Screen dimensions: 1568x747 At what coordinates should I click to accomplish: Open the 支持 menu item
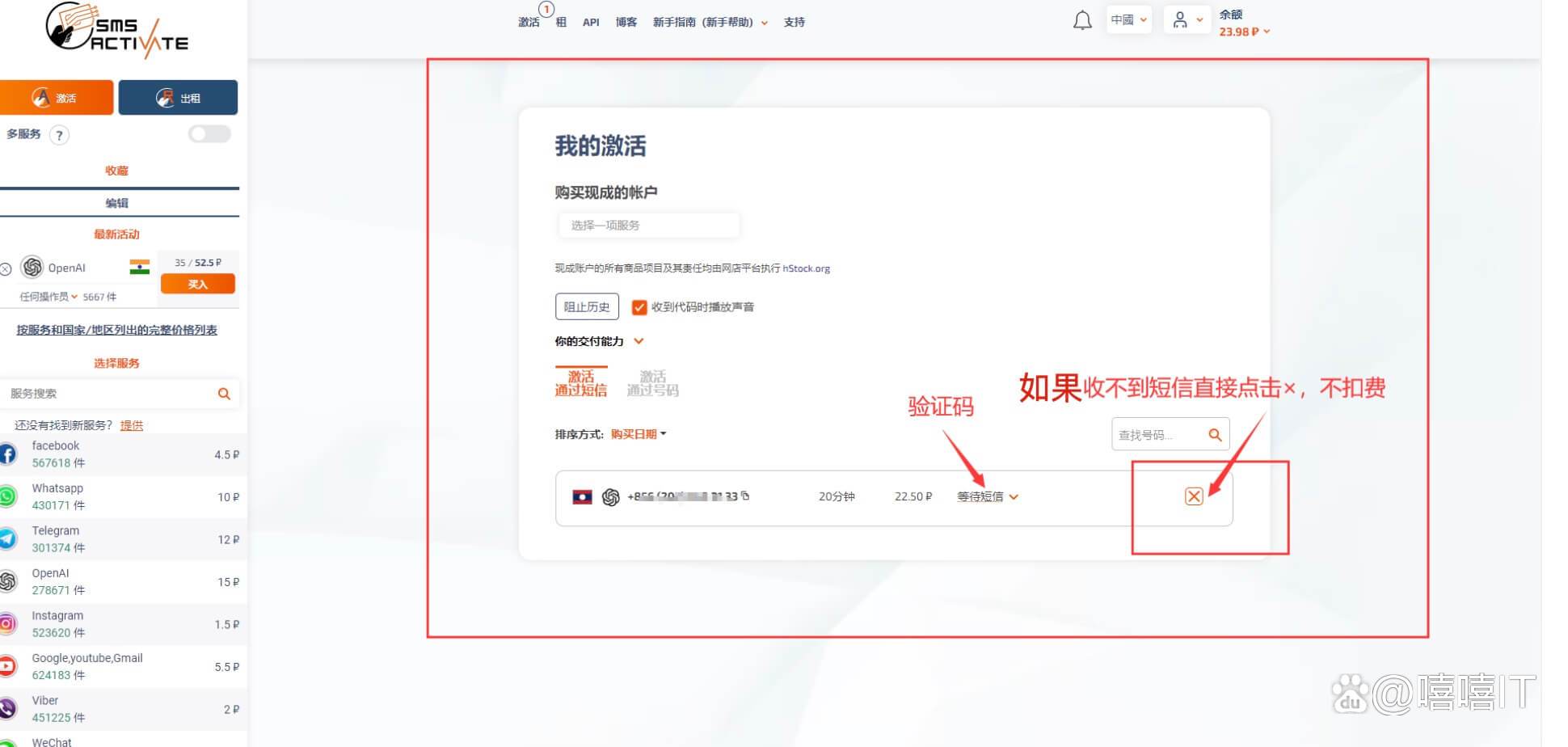click(x=795, y=23)
